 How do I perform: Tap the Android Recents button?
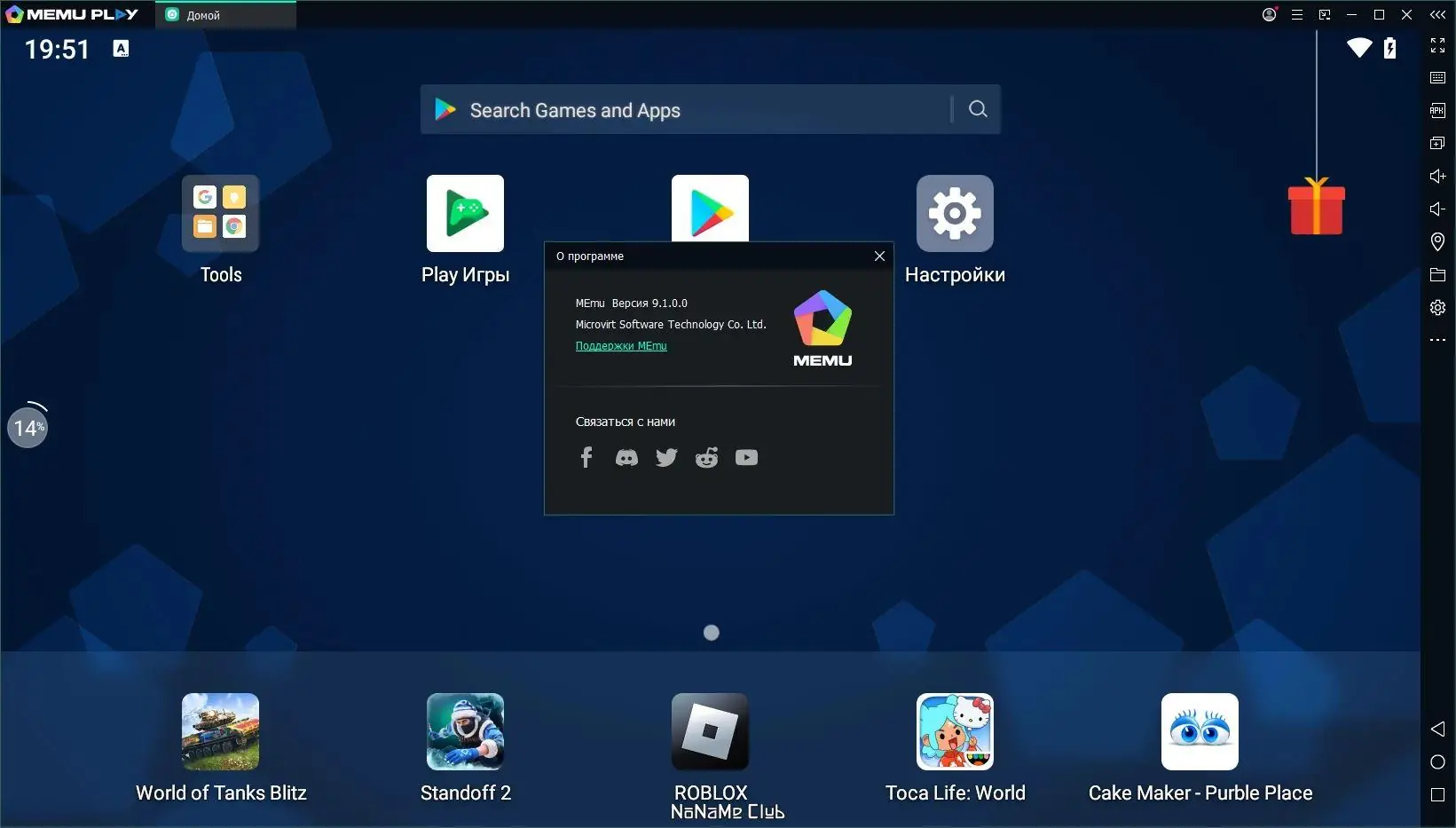coord(1438,795)
